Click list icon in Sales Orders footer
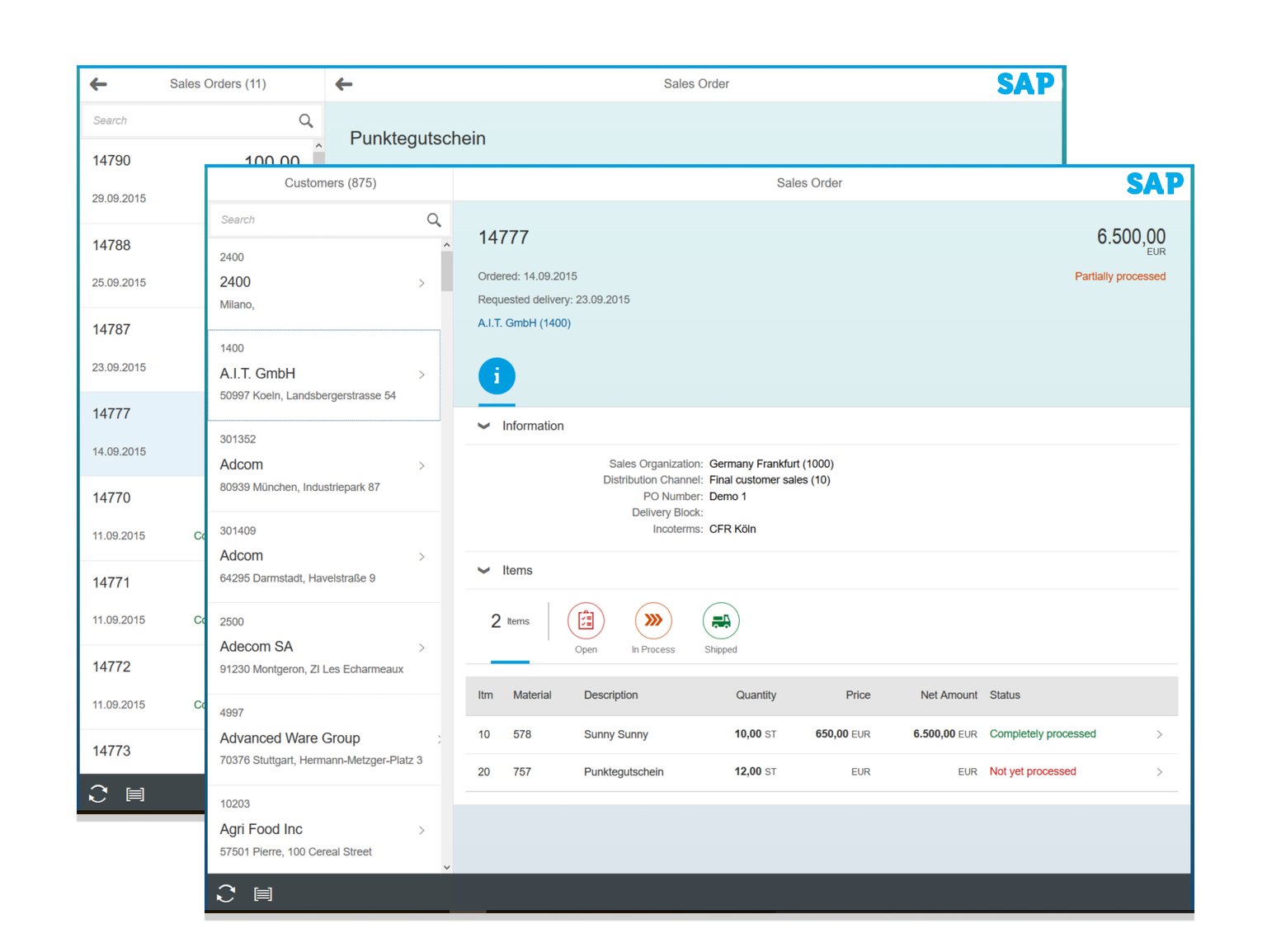 135,794
